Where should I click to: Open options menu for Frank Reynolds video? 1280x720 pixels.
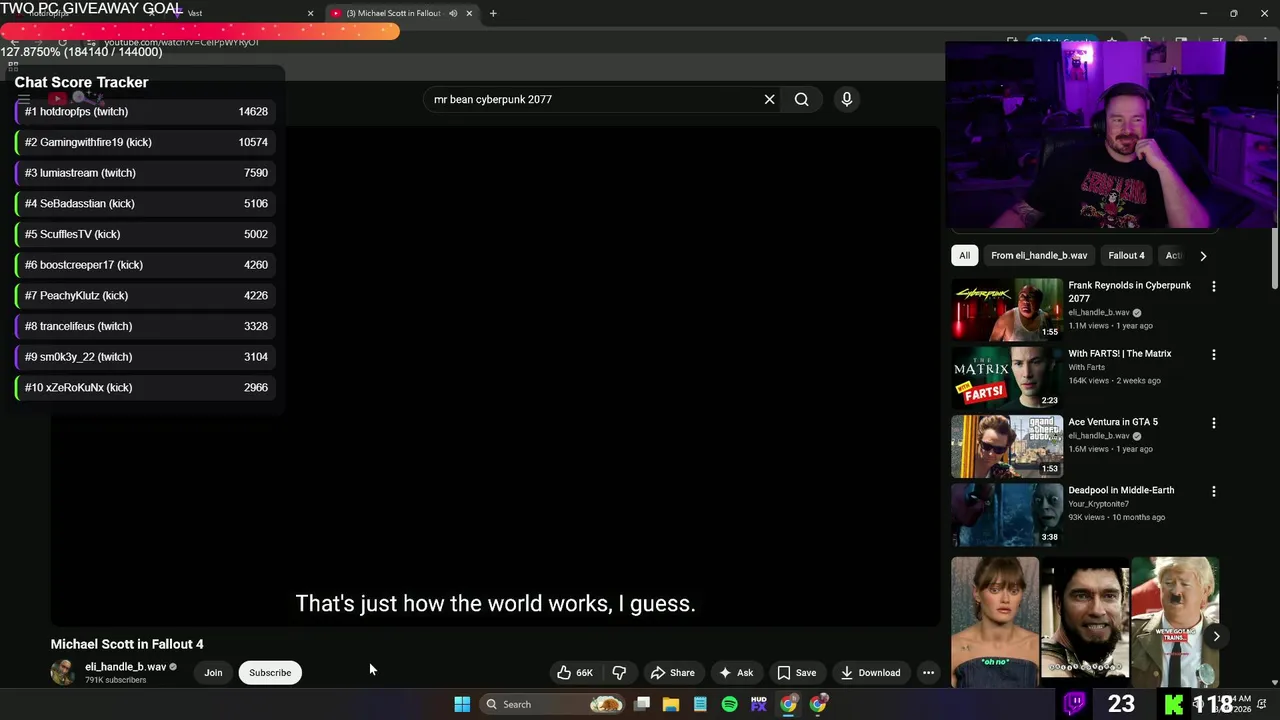pyautogui.click(x=1214, y=286)
